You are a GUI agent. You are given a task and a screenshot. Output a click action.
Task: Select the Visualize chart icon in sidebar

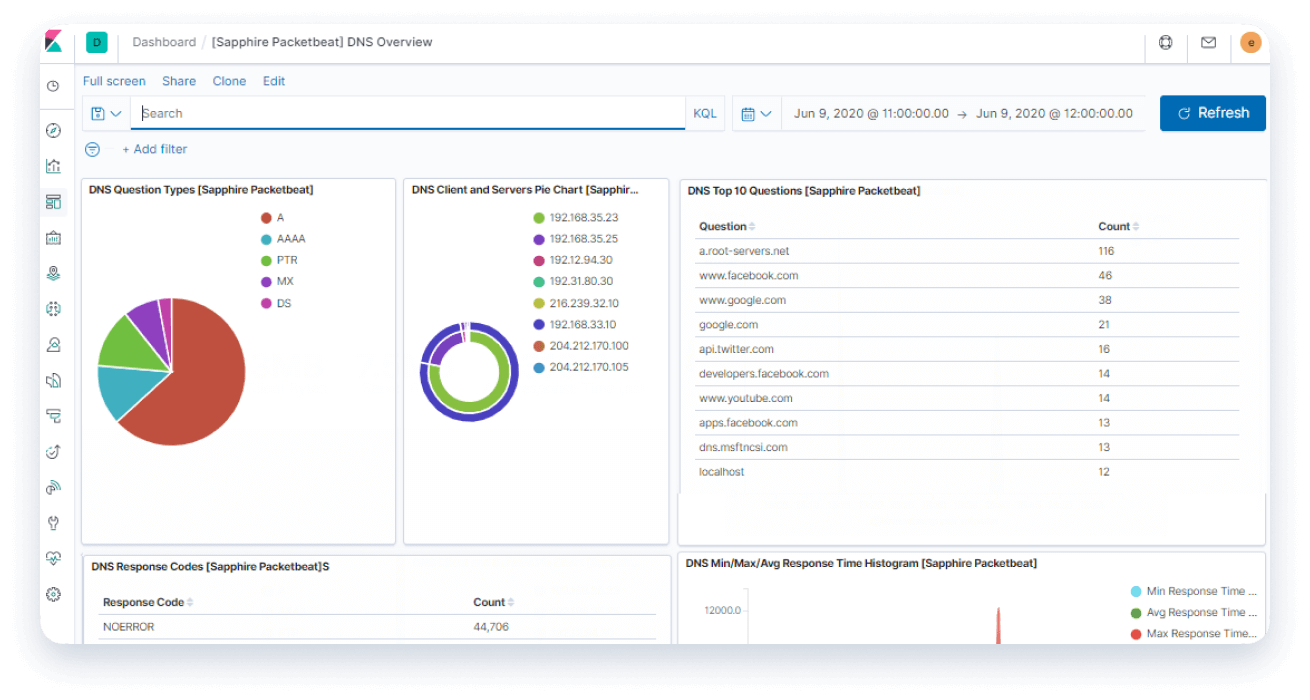(x=53, y=166)
